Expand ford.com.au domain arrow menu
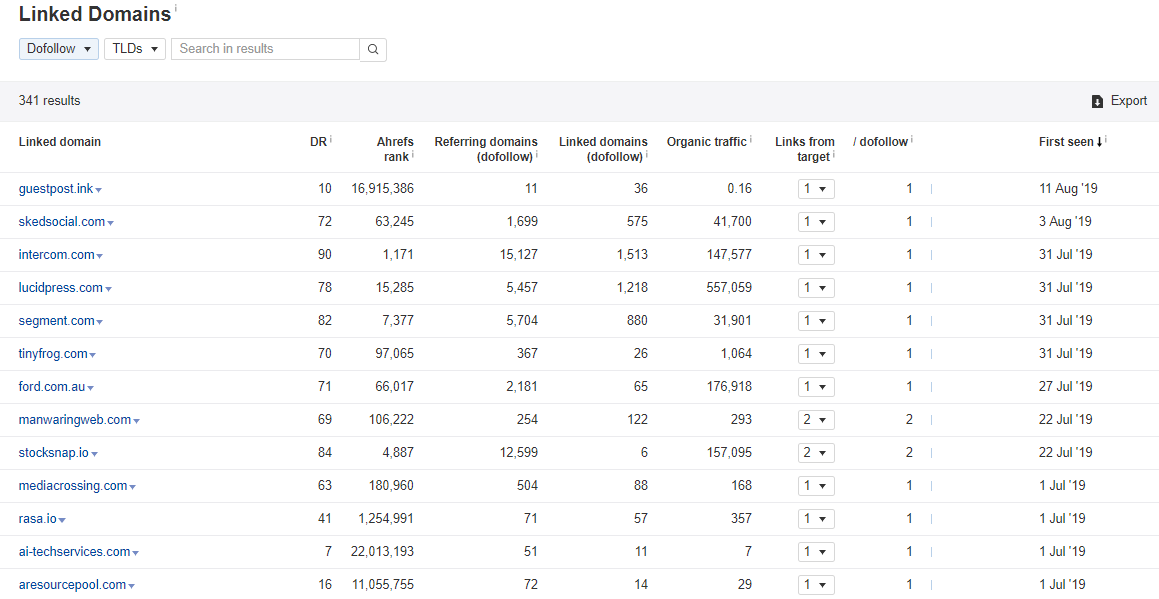Screen dimensions: 1159x599 pyautogui.click(x=91, y=388)
